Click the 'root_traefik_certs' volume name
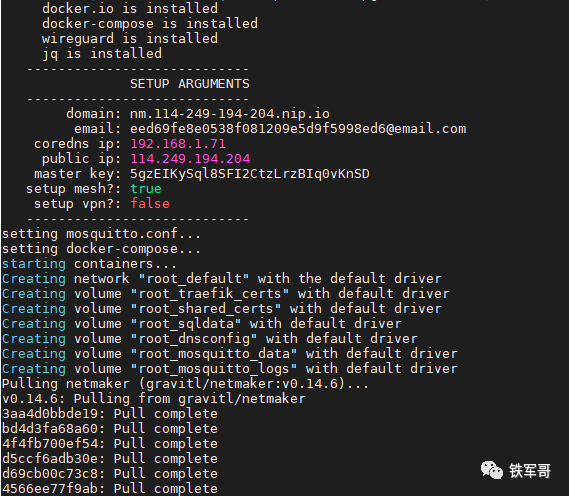 (x=210, y=294)
